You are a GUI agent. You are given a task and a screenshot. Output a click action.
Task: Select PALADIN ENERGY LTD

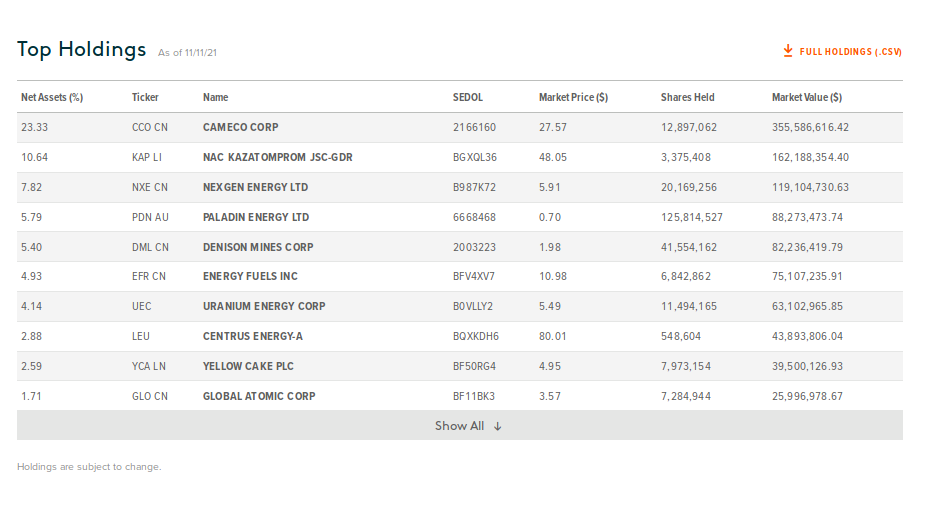click(256, 217)
